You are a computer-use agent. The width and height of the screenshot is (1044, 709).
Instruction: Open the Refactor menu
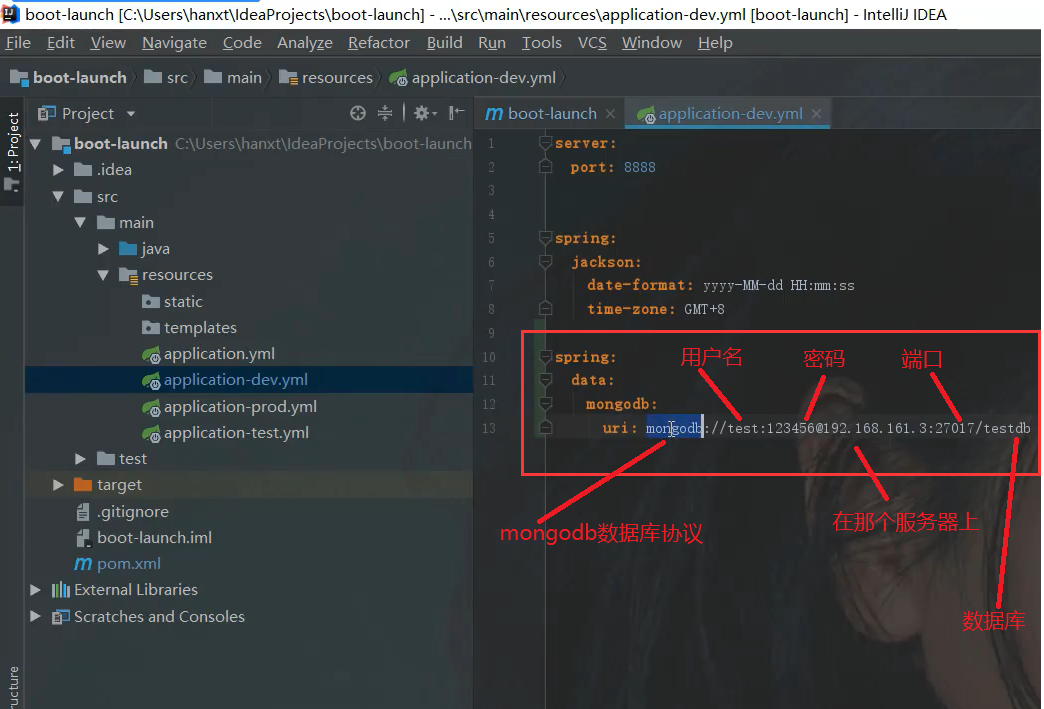point(379,43)
